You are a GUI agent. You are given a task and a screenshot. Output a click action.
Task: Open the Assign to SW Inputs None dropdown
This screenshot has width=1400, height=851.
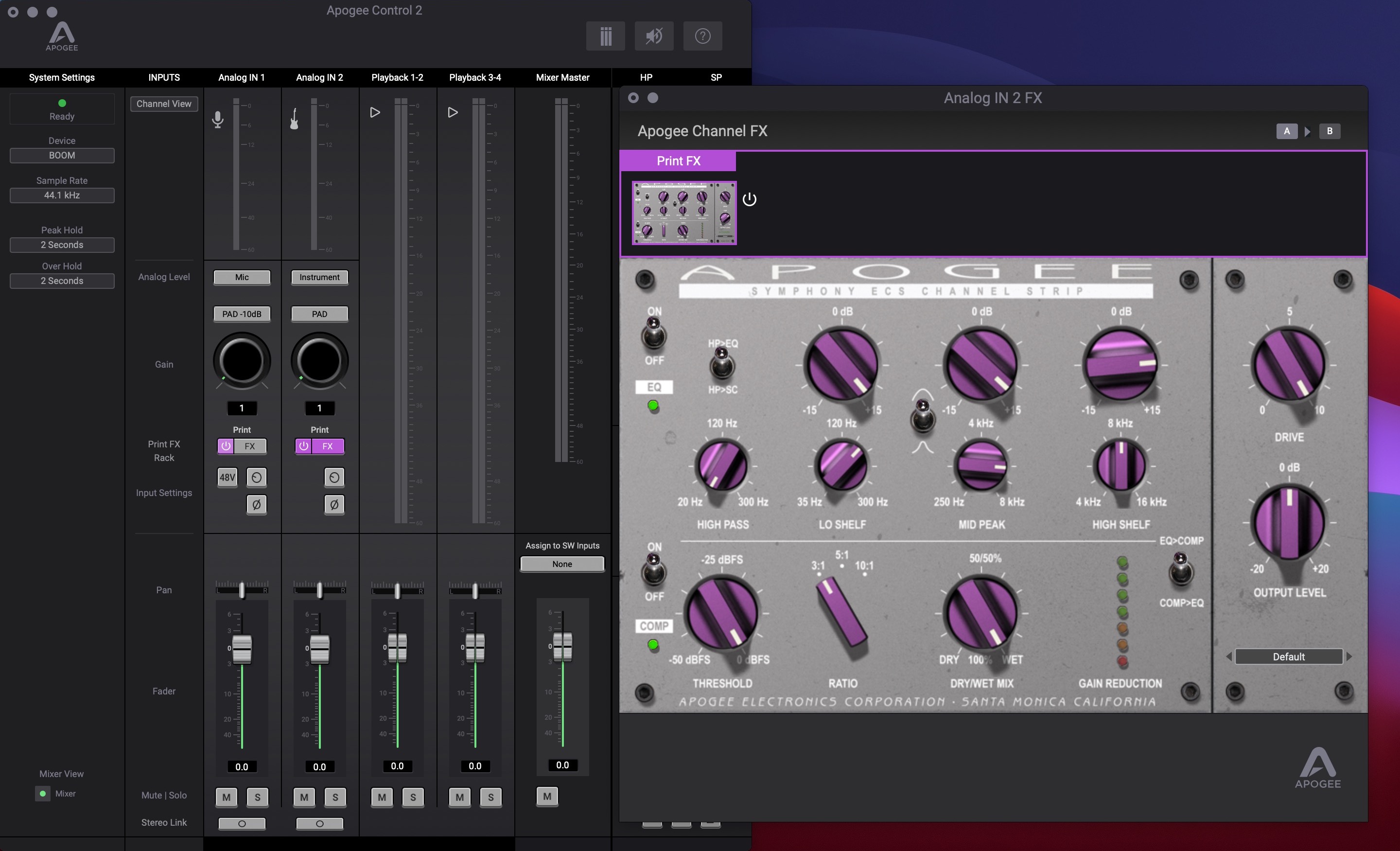click(562, 564)
